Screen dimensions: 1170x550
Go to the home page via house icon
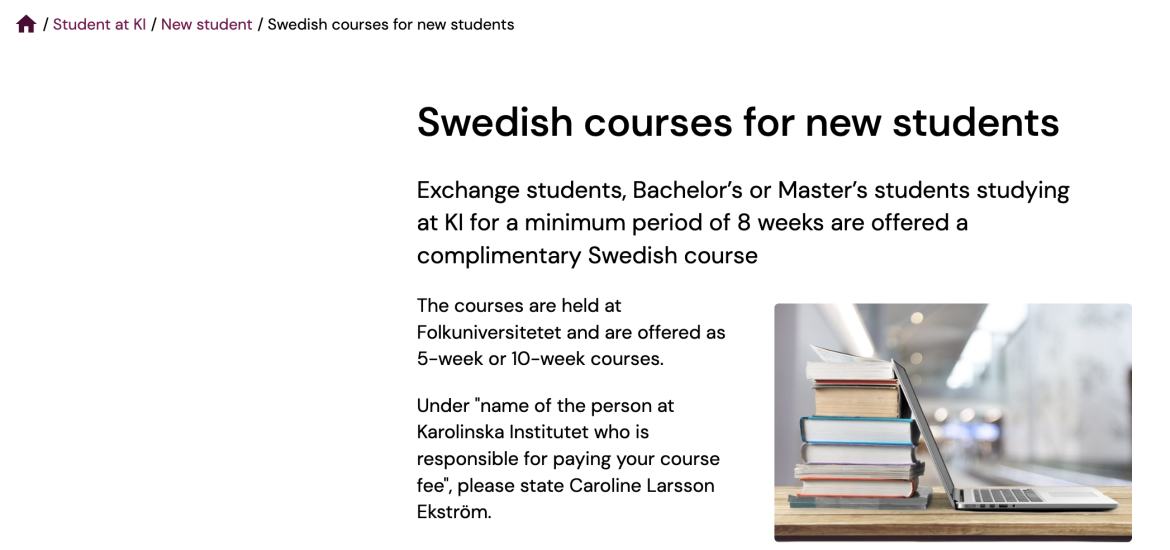point(26,24)
